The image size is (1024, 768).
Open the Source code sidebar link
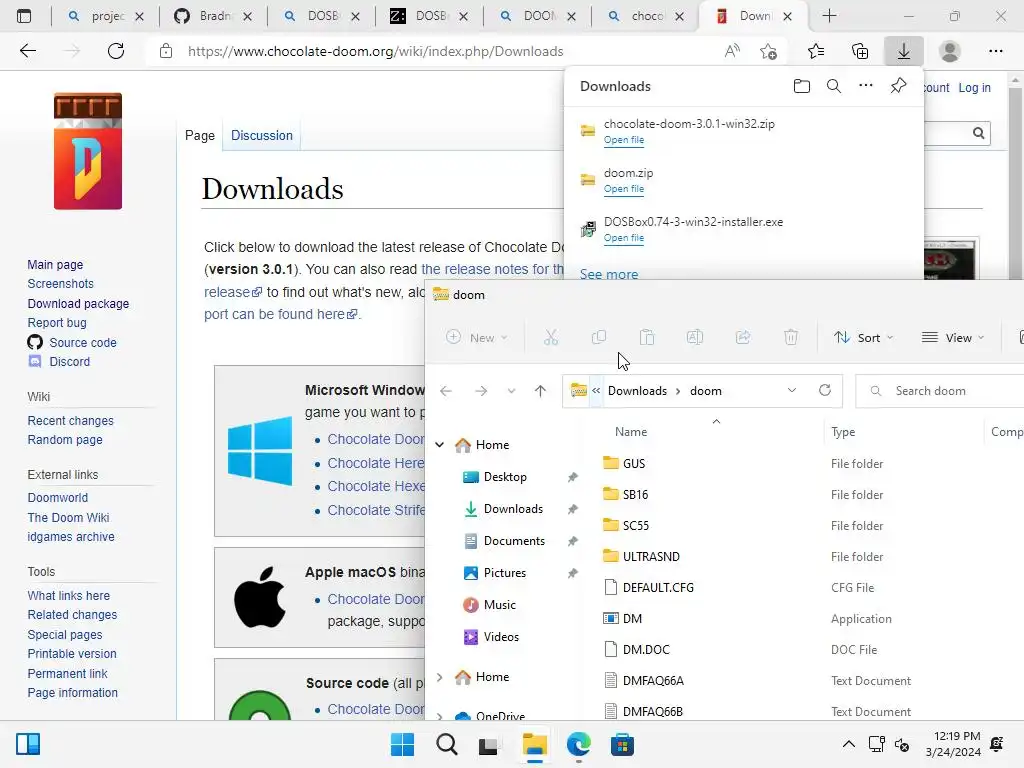82,342
